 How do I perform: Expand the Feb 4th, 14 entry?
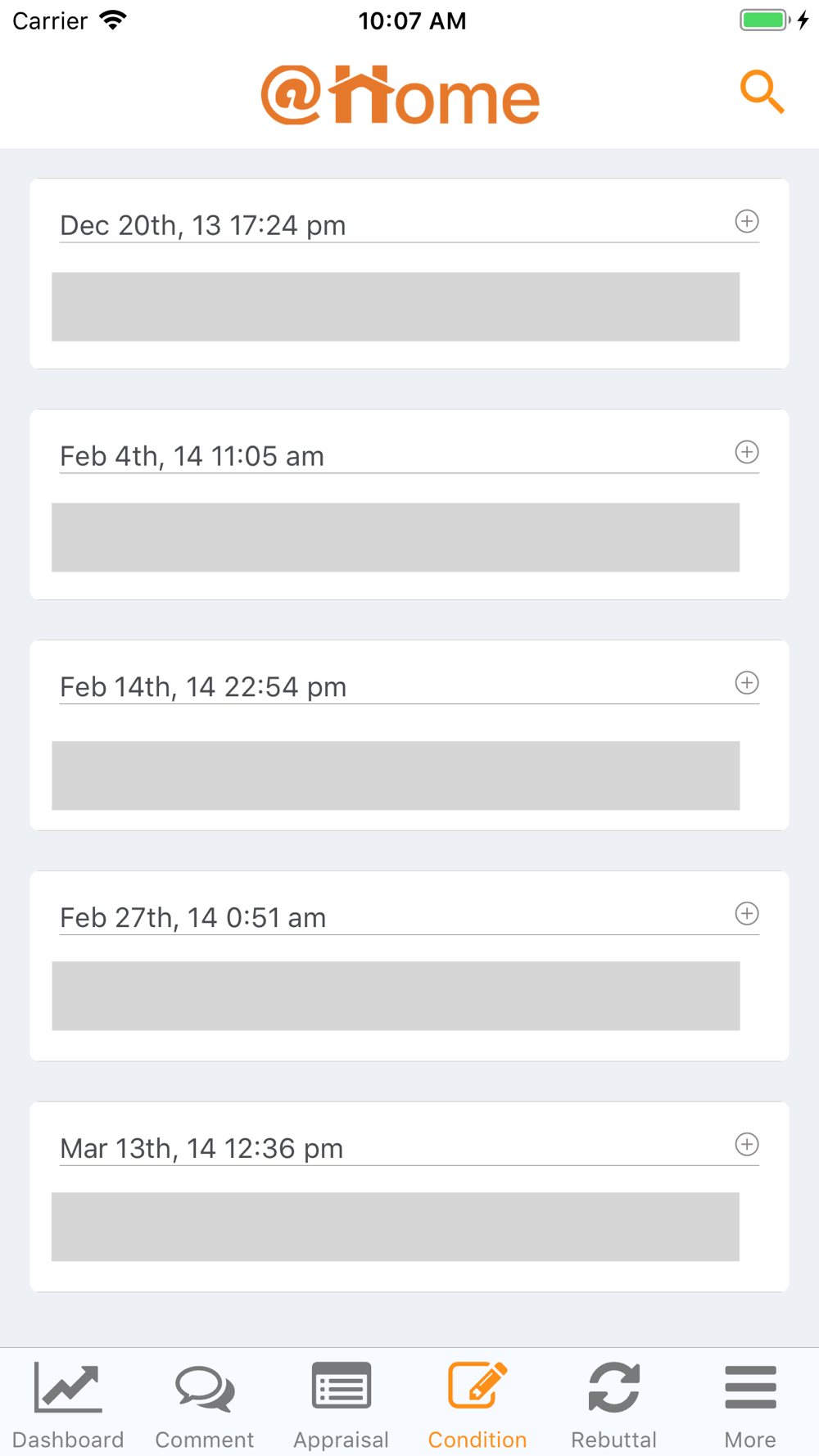pos(747,452)
